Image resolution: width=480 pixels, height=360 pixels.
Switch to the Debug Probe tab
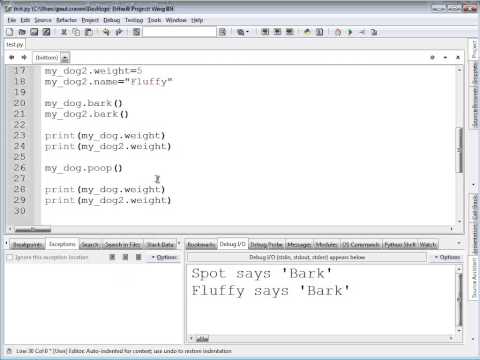(x=266, y=245)
